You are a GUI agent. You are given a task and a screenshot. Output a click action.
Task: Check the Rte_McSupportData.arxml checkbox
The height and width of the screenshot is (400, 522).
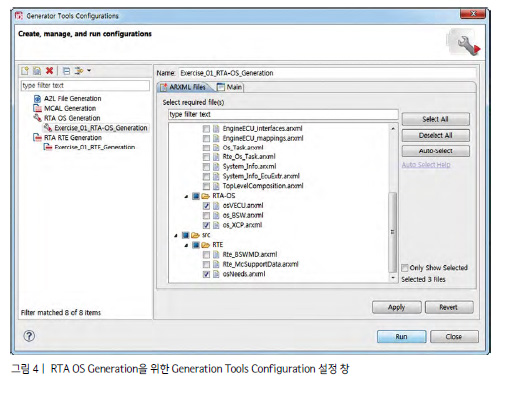click(x=206, y=264)
